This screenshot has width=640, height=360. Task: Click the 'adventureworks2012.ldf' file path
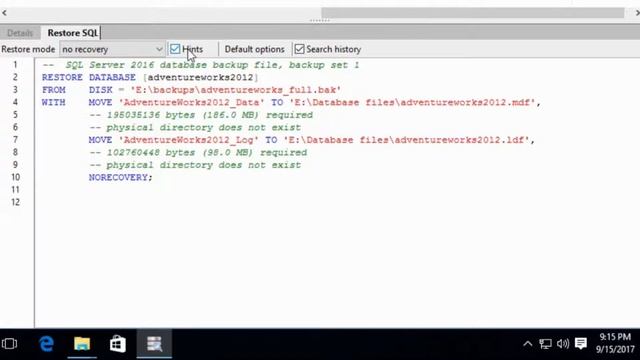click(x=407, y=140)
